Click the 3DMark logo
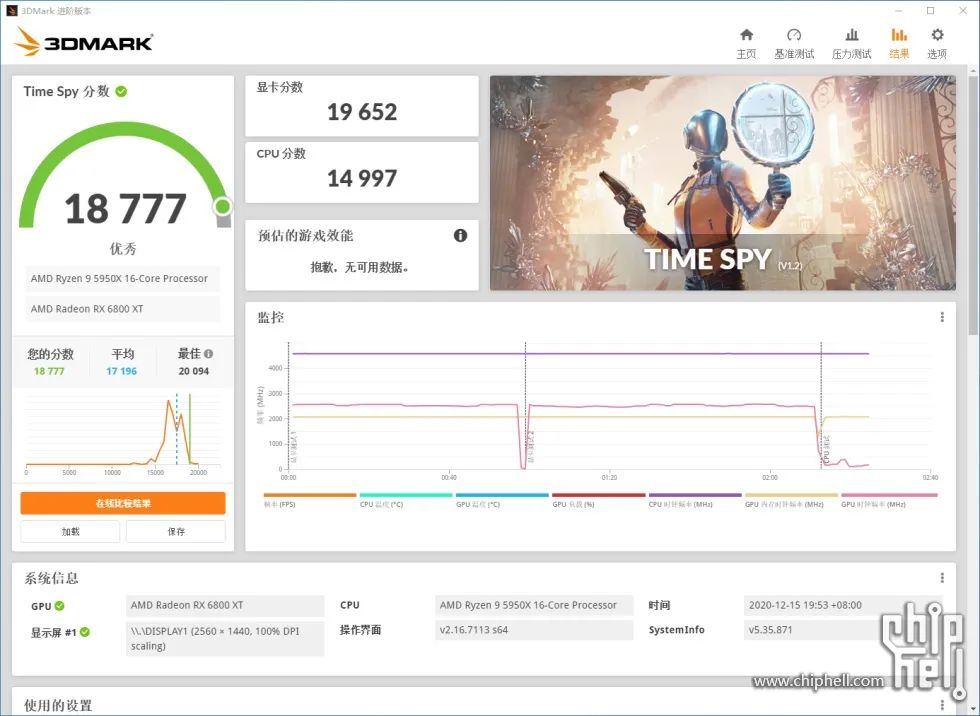 83,41
